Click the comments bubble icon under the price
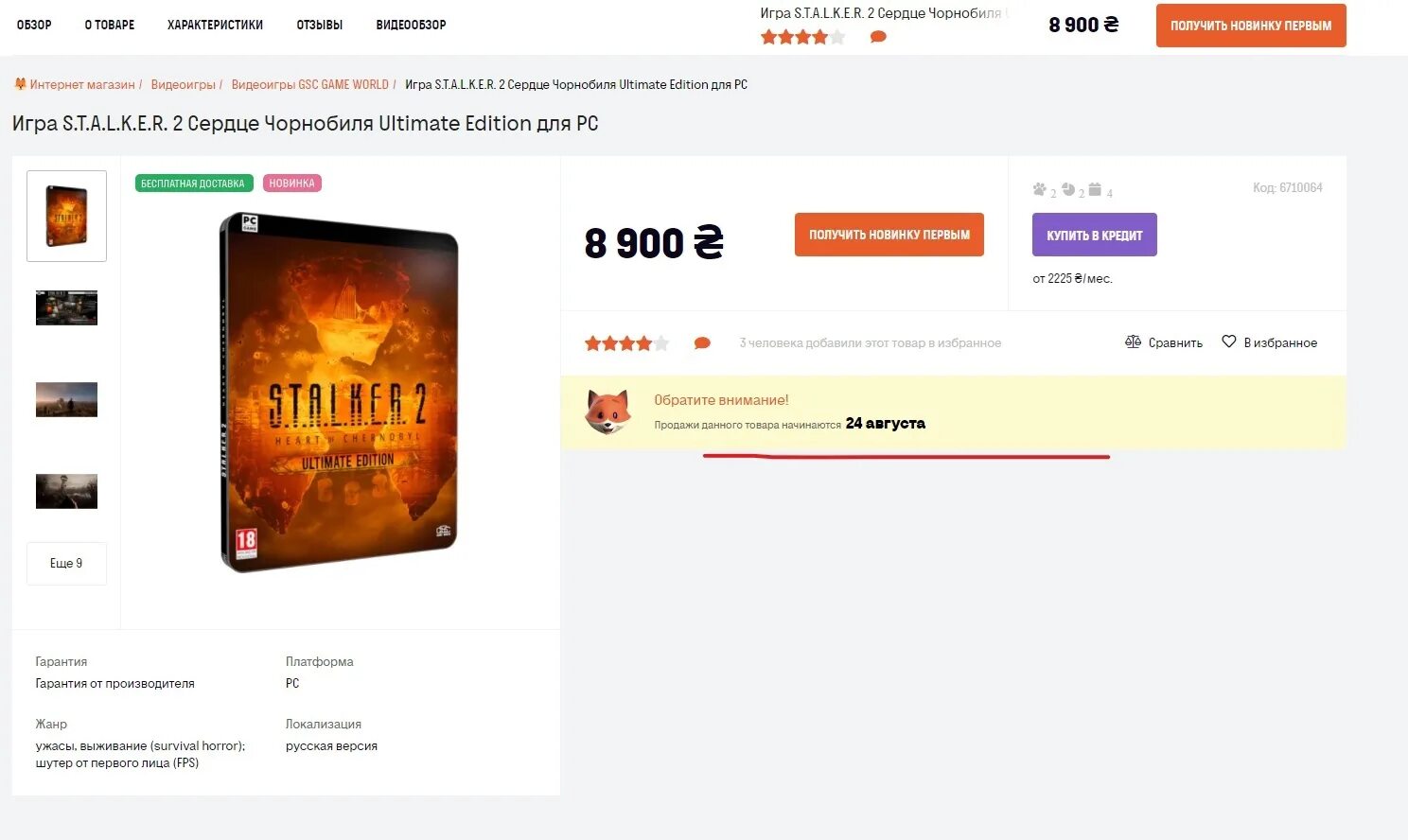This screenshot has width=1408, height=840. click(x=702, y=343)
